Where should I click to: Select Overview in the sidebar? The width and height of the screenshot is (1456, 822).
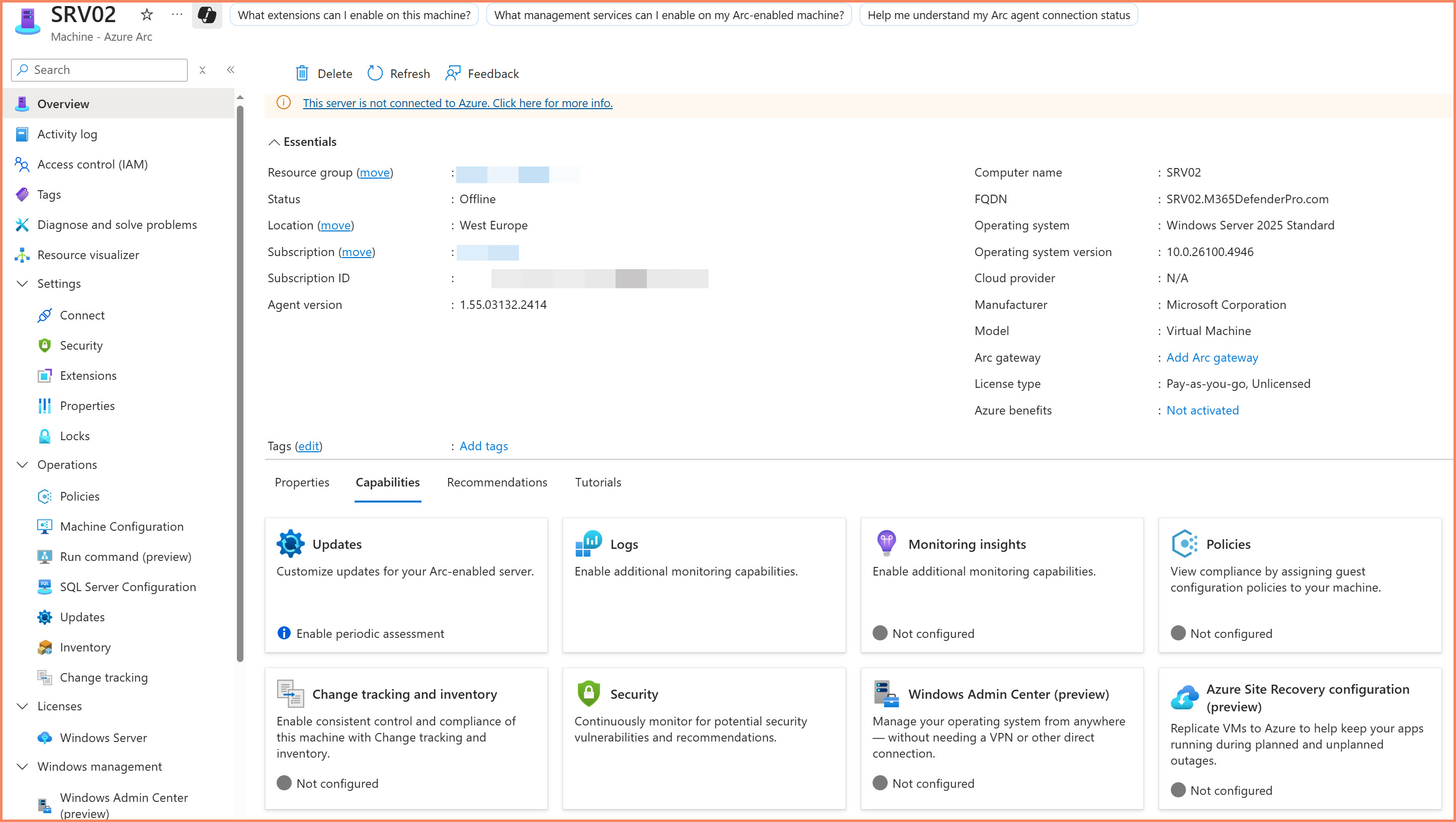[x=119, y=104]
